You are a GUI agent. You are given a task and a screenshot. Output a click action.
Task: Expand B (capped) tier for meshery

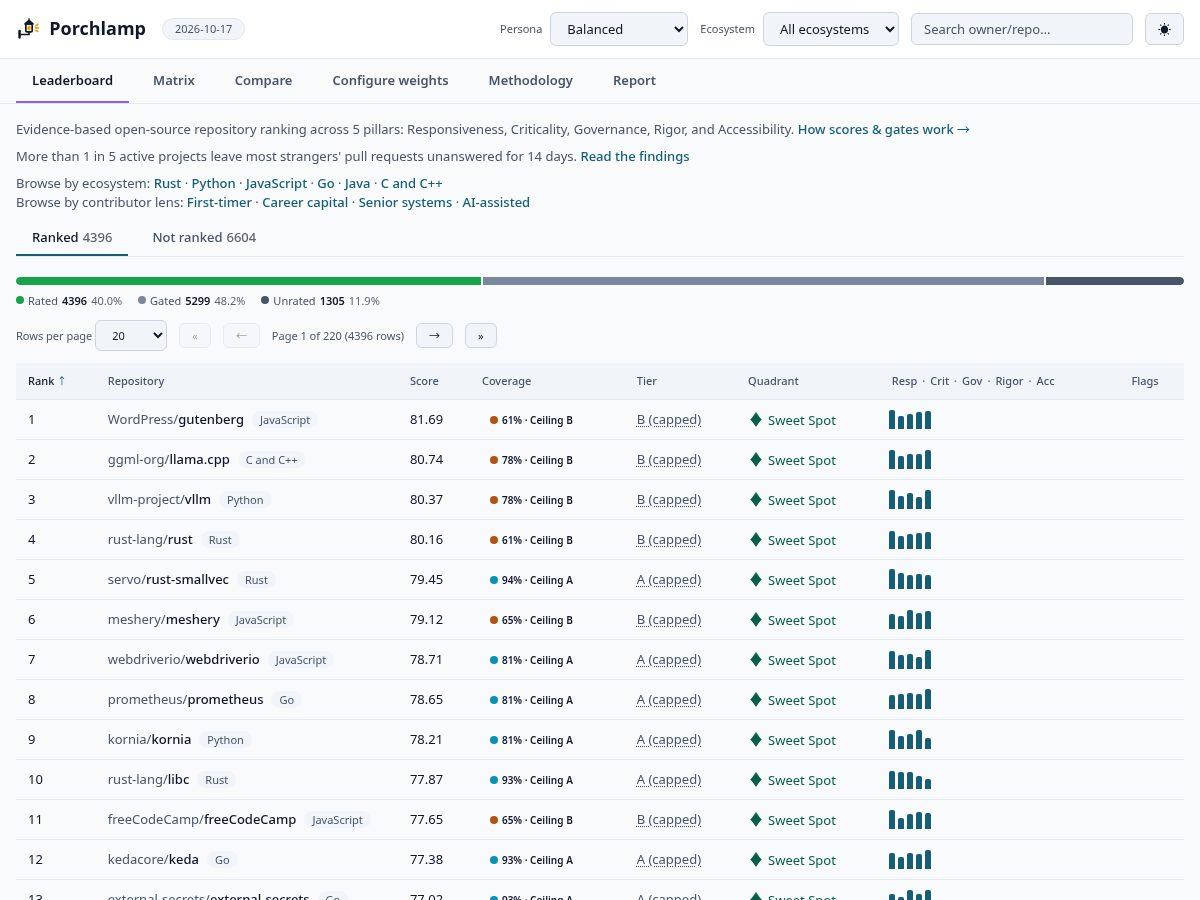click(669, 620)
